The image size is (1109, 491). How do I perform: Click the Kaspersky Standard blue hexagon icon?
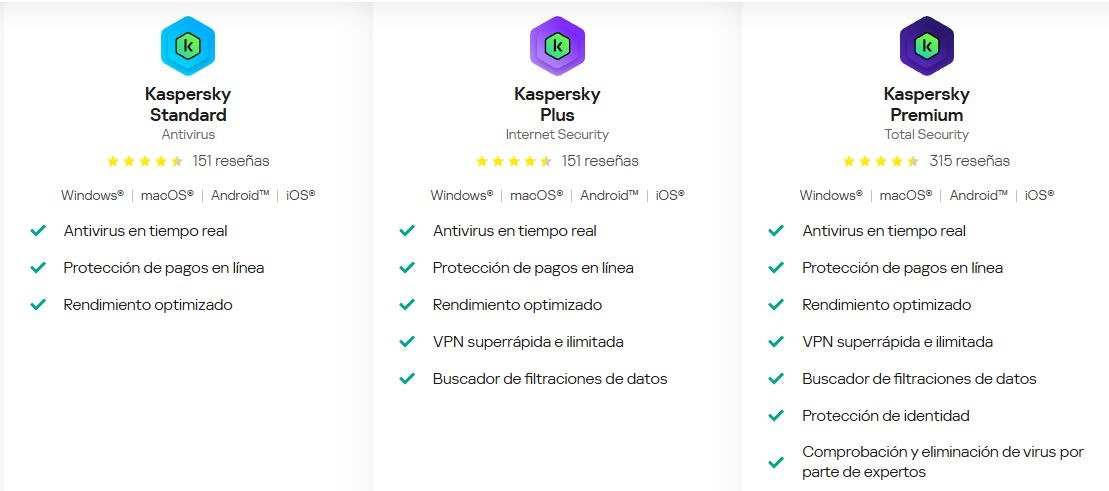(x=187, y=46)
